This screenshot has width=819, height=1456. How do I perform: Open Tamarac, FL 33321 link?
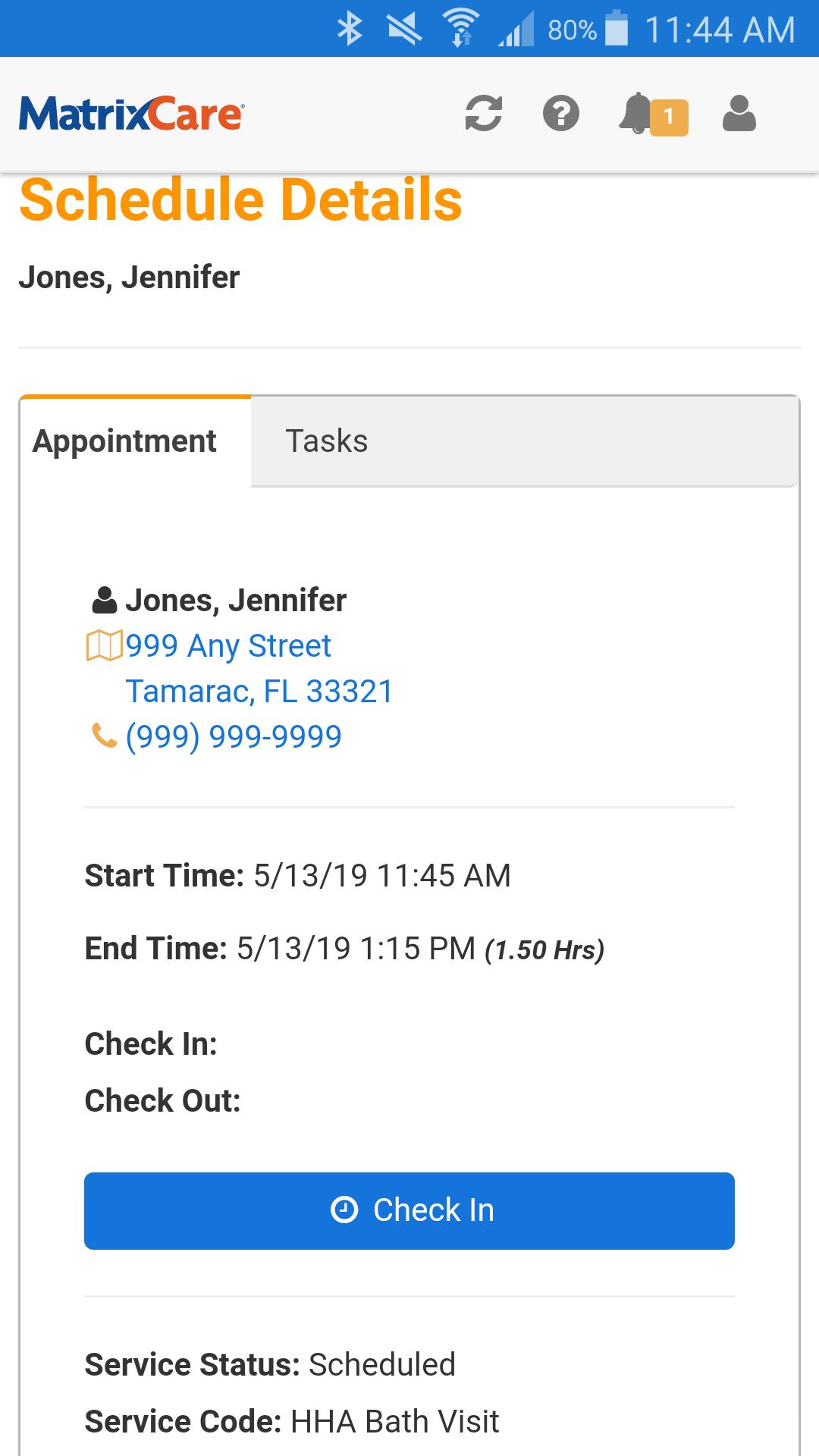(x=259, y=691)
